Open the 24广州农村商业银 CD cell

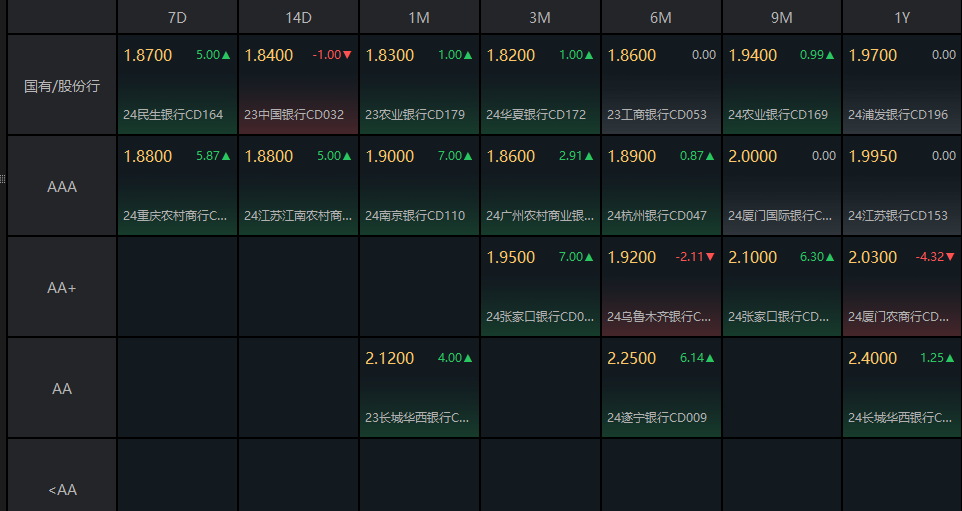[x=540, y=186]
